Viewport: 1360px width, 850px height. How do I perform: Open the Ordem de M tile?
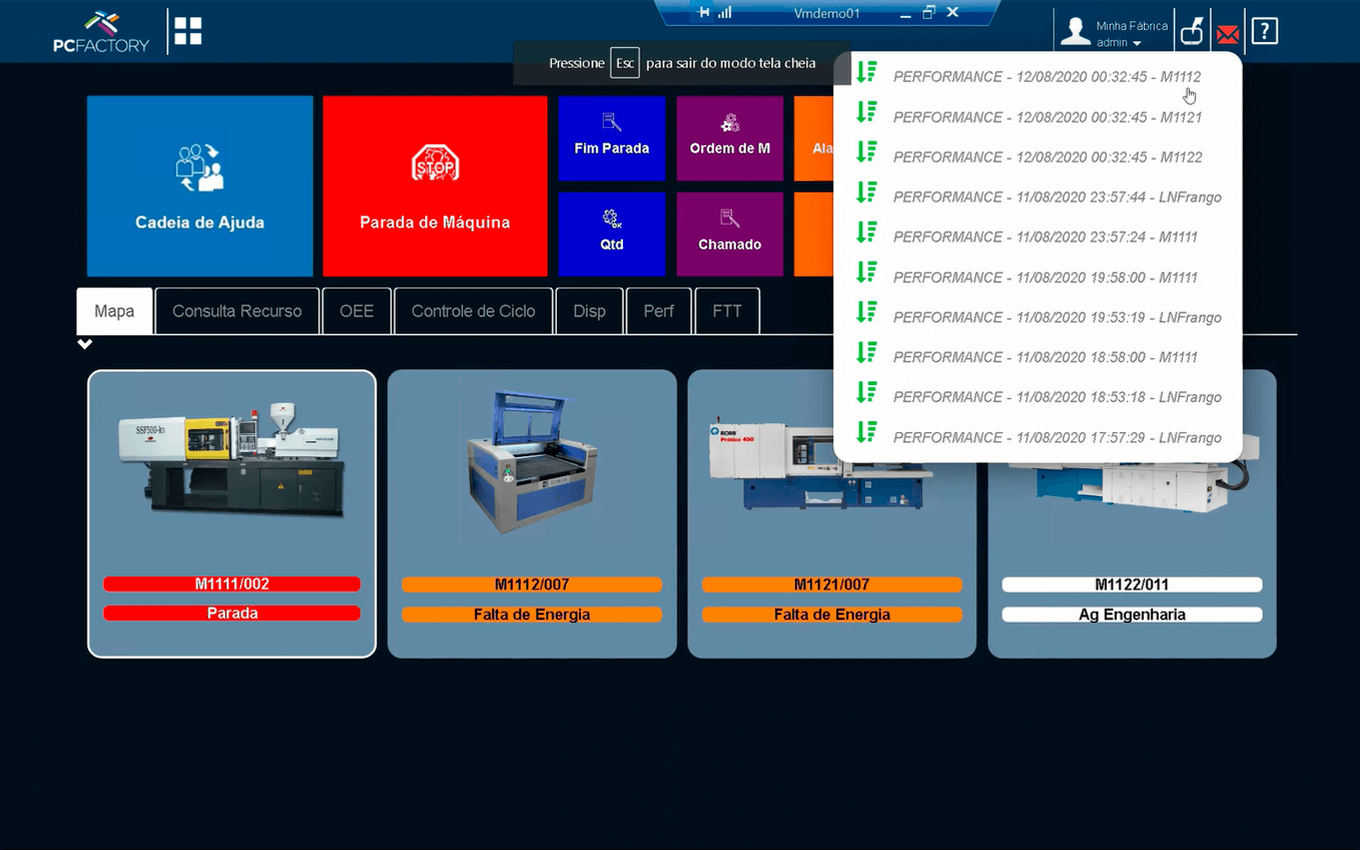point(730,138)
